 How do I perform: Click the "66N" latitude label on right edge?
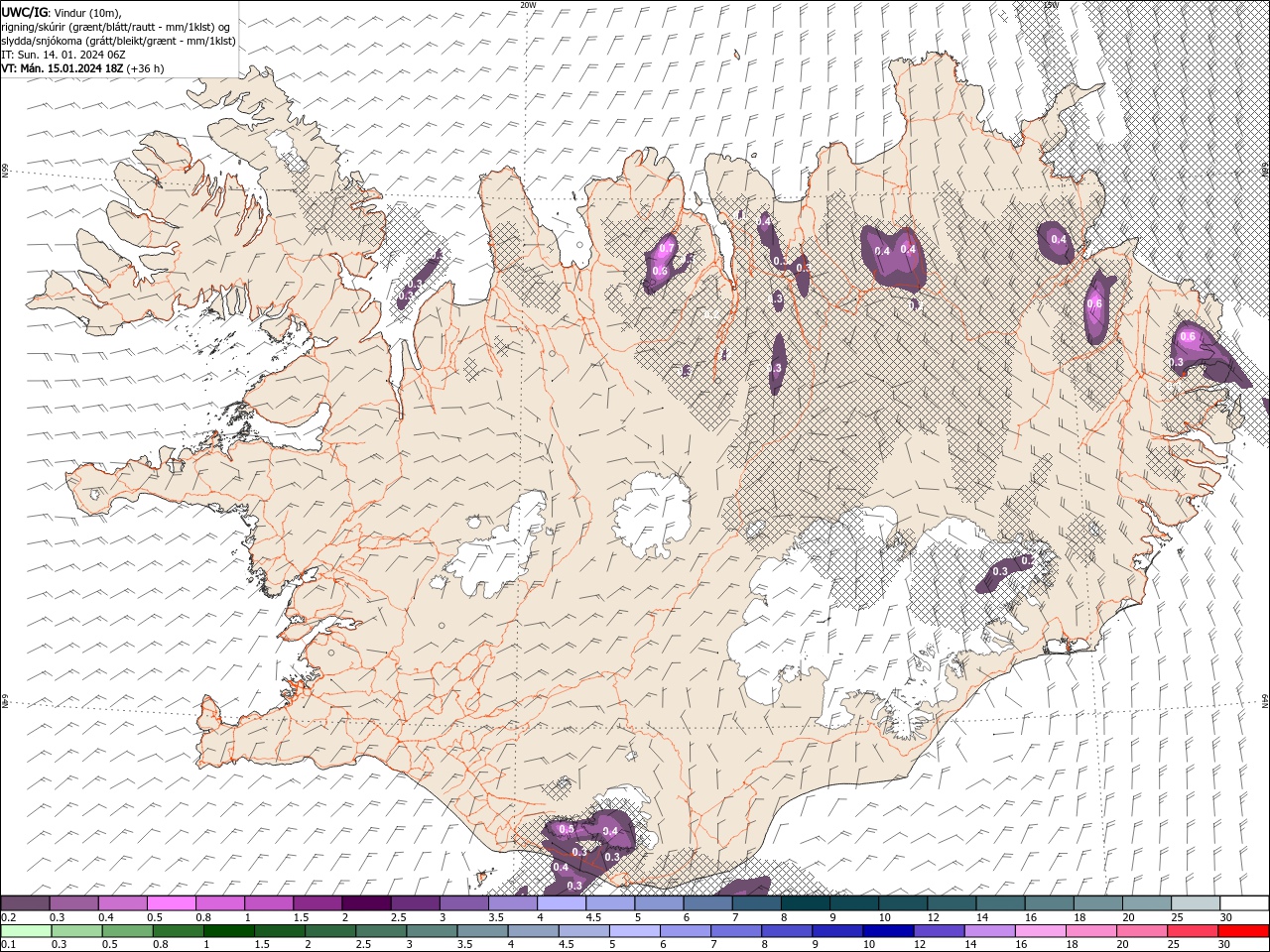tap(1265, 172)
